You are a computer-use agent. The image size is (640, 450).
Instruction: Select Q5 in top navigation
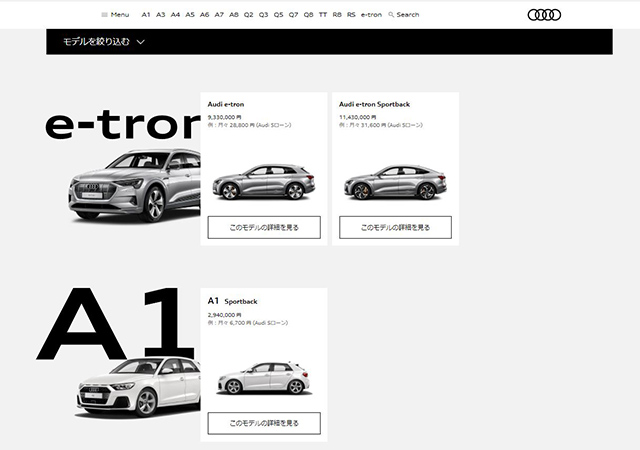point(278,15)
